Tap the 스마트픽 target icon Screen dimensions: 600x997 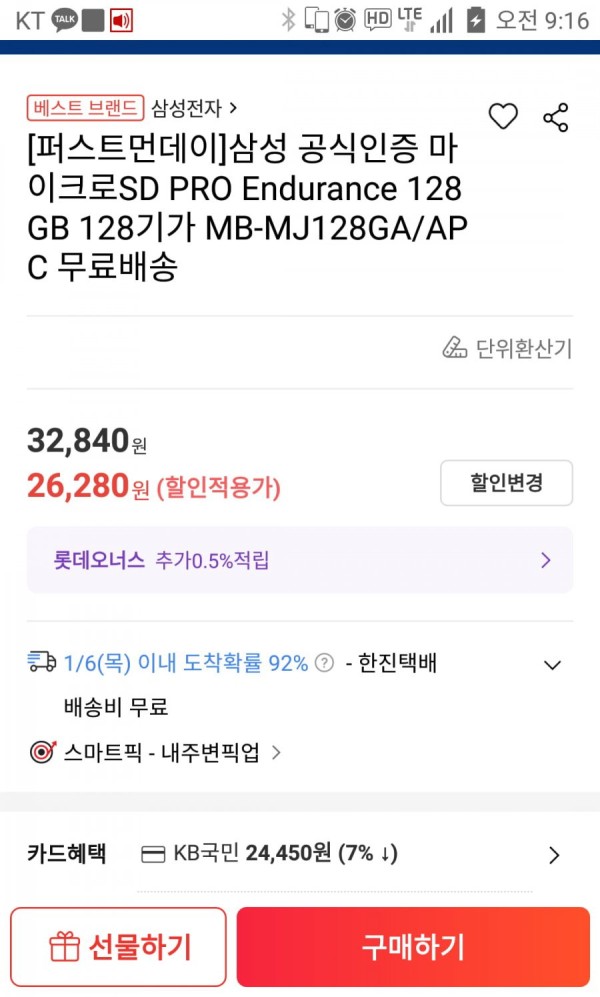43,752
